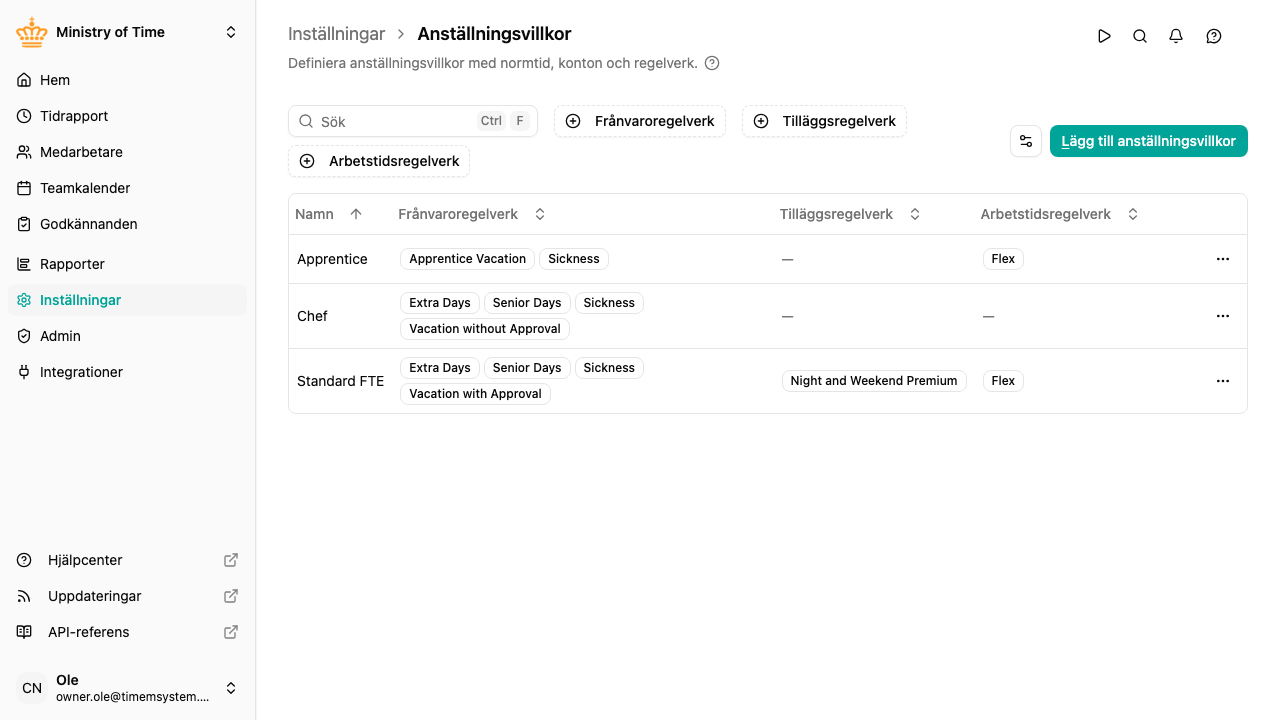Go to Hem in the sidebar

pyautogui.click(x=128, y=80)
